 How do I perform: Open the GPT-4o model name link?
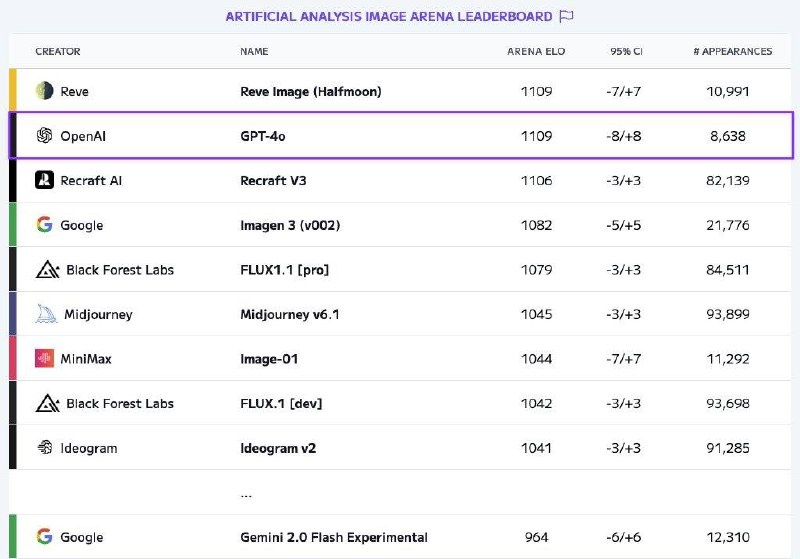(x=263, y=136)
